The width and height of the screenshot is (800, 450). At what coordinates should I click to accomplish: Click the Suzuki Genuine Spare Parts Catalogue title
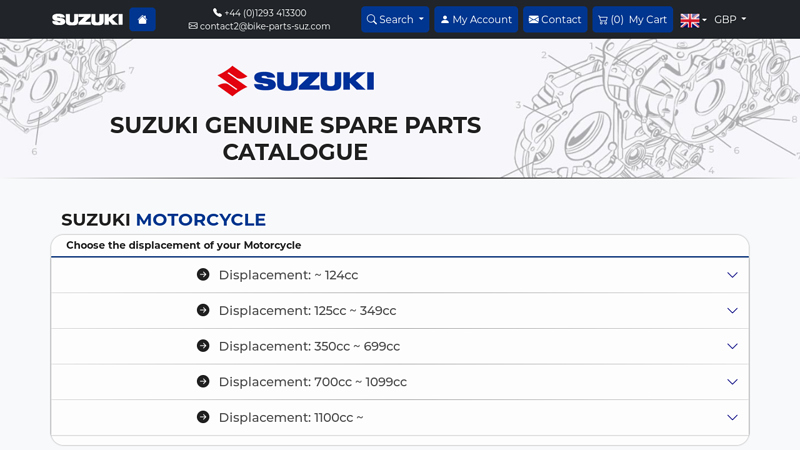[x=295, y=139]
